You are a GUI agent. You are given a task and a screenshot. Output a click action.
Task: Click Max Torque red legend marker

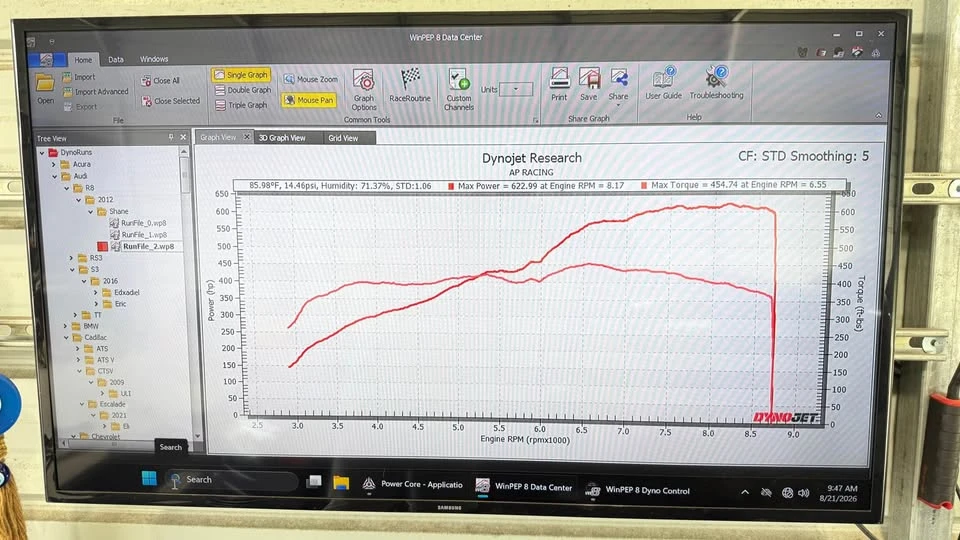point(643,185)
